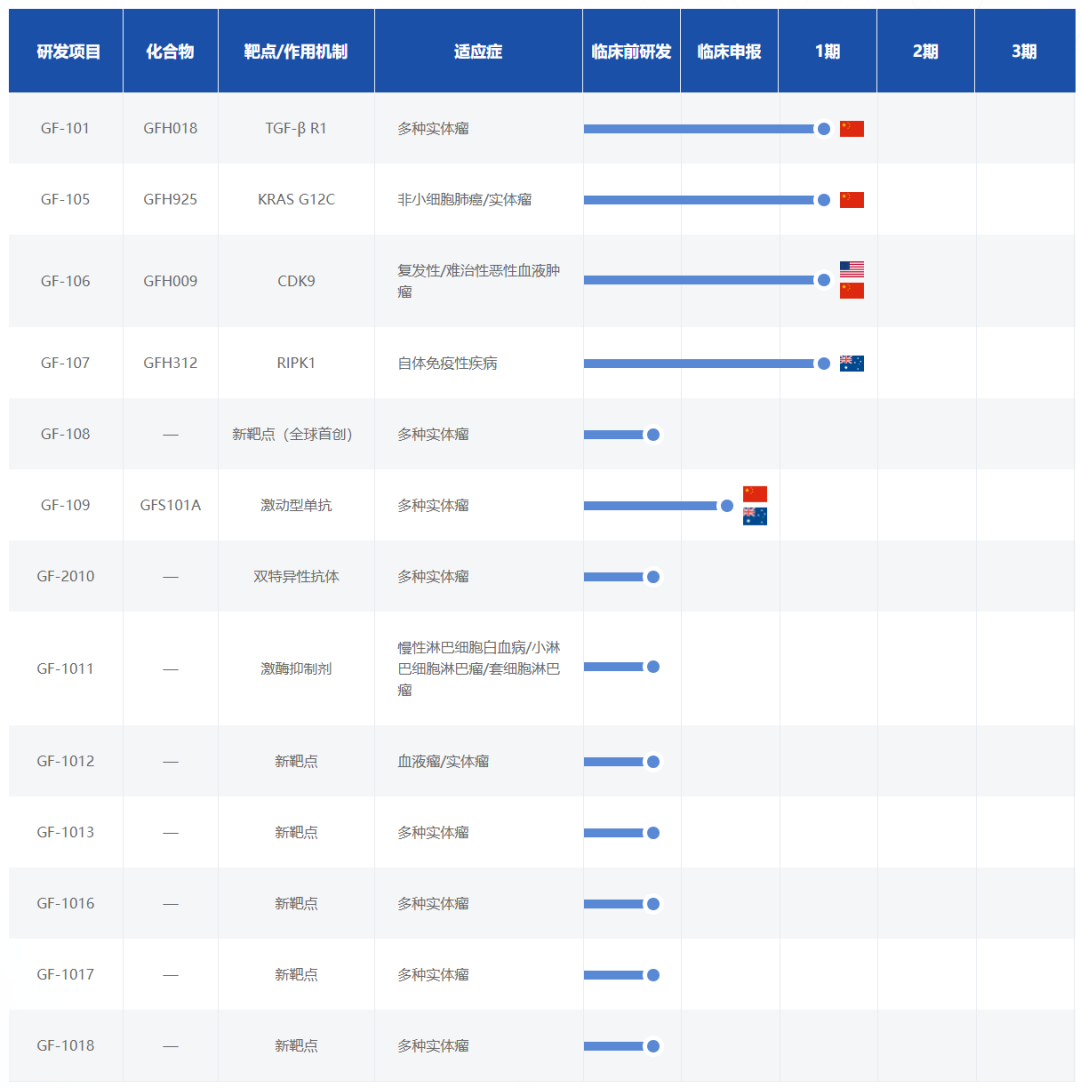The width and height of the screenshot is (1080, 1088).
Task: Select the GF-109 project cell
Action: point(65,505)
